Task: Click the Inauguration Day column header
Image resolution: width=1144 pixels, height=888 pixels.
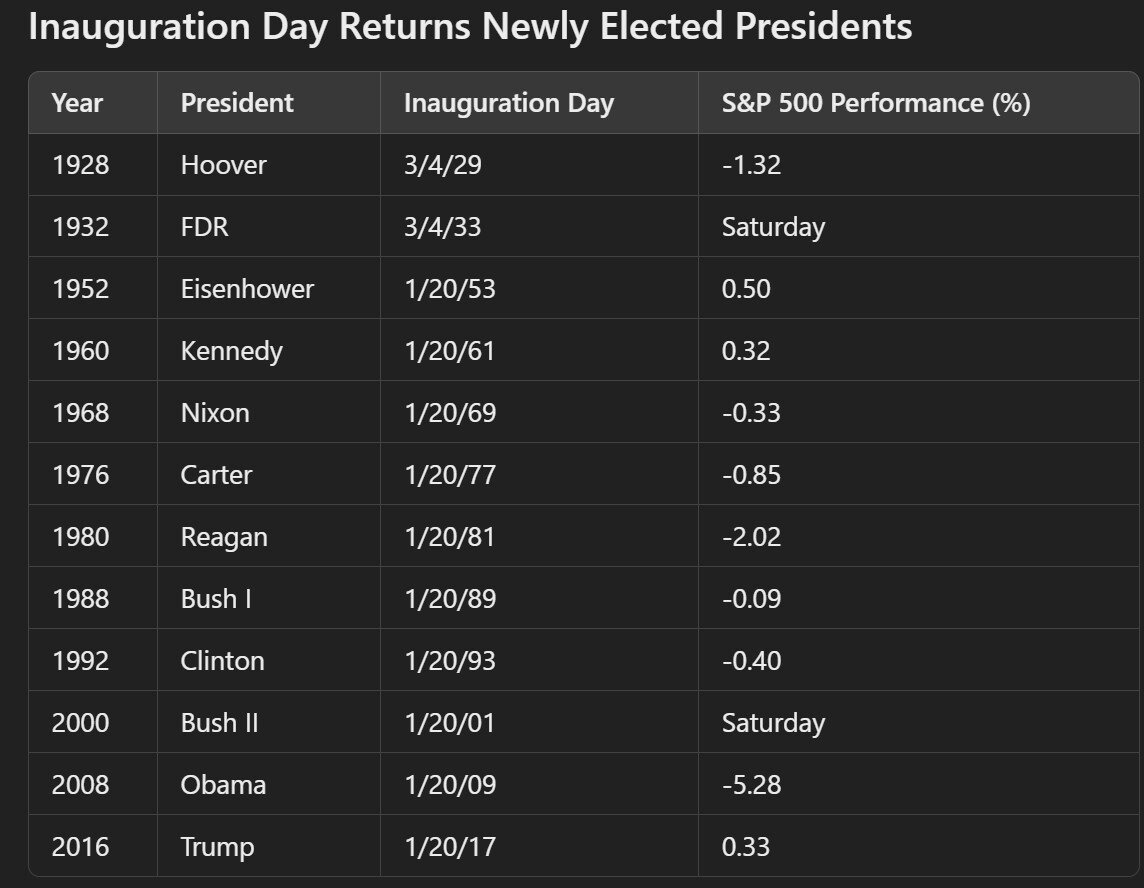Action: 508,103
